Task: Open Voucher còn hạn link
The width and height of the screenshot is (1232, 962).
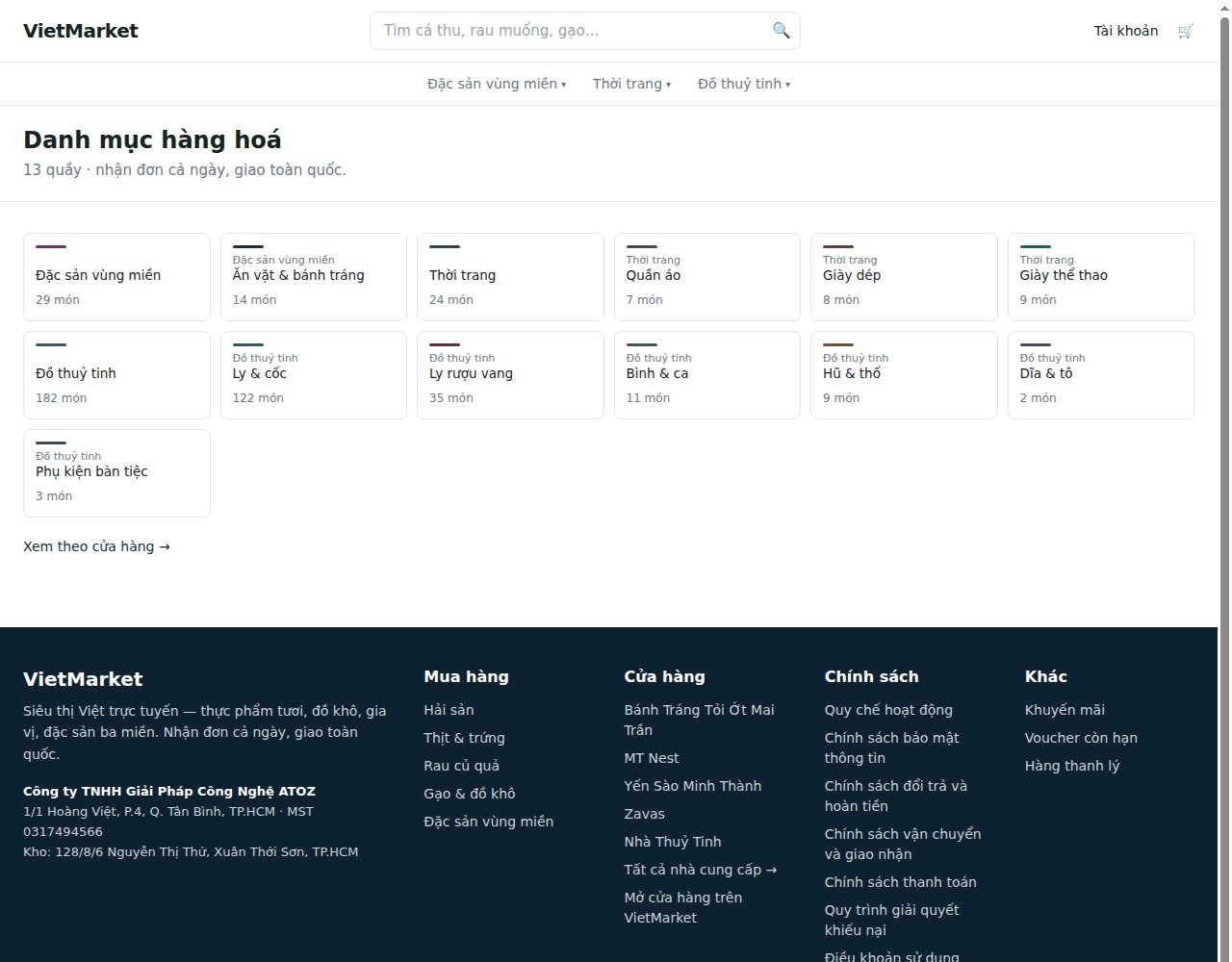Action: click(1081, 738)
